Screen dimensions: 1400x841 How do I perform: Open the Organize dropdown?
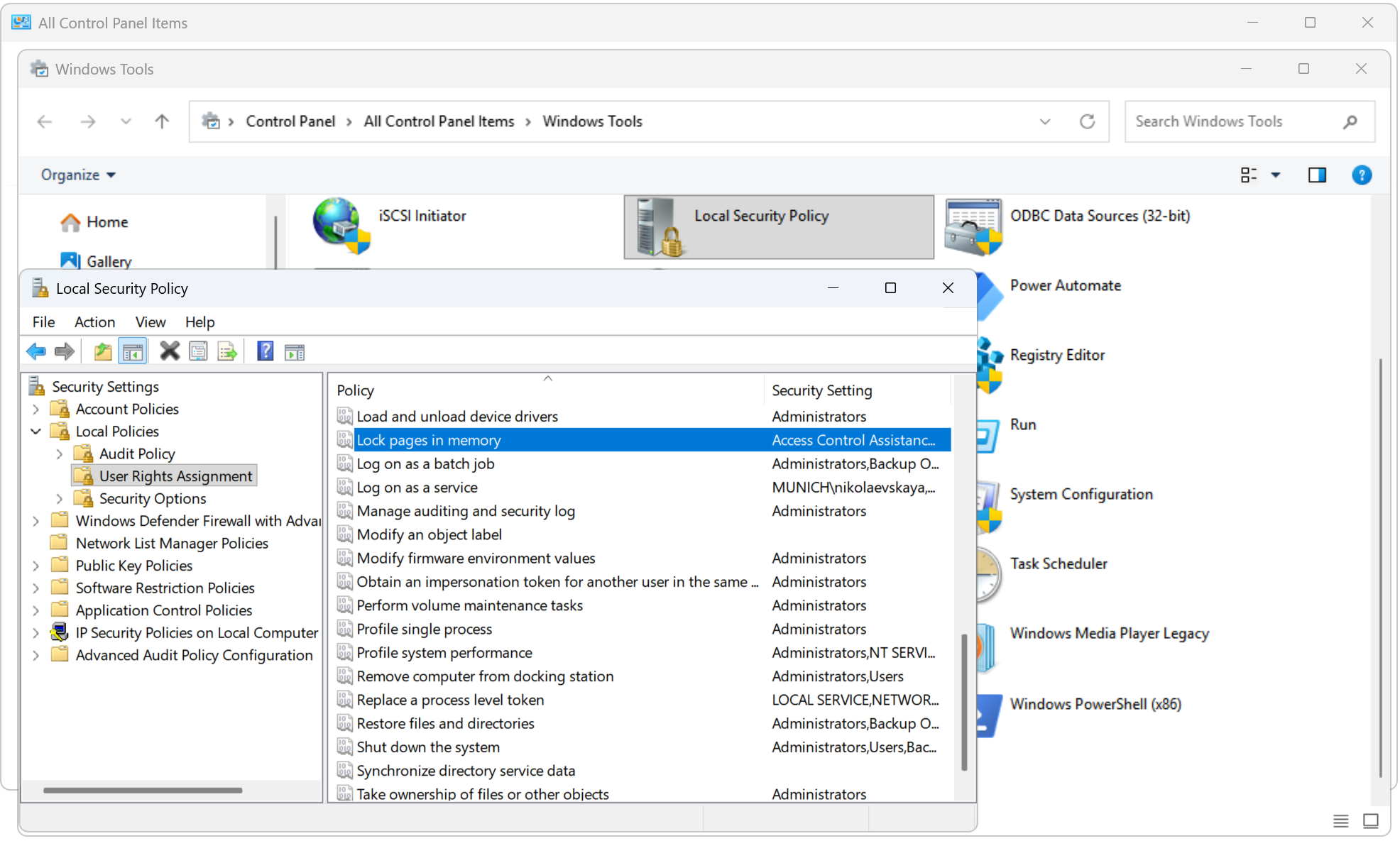click(77, 175)
